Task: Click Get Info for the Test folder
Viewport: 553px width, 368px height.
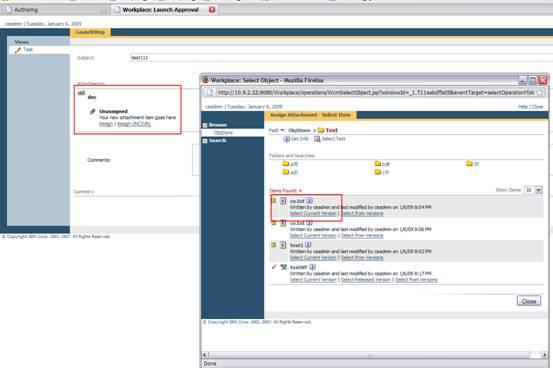Action: [x=296, y=139]
